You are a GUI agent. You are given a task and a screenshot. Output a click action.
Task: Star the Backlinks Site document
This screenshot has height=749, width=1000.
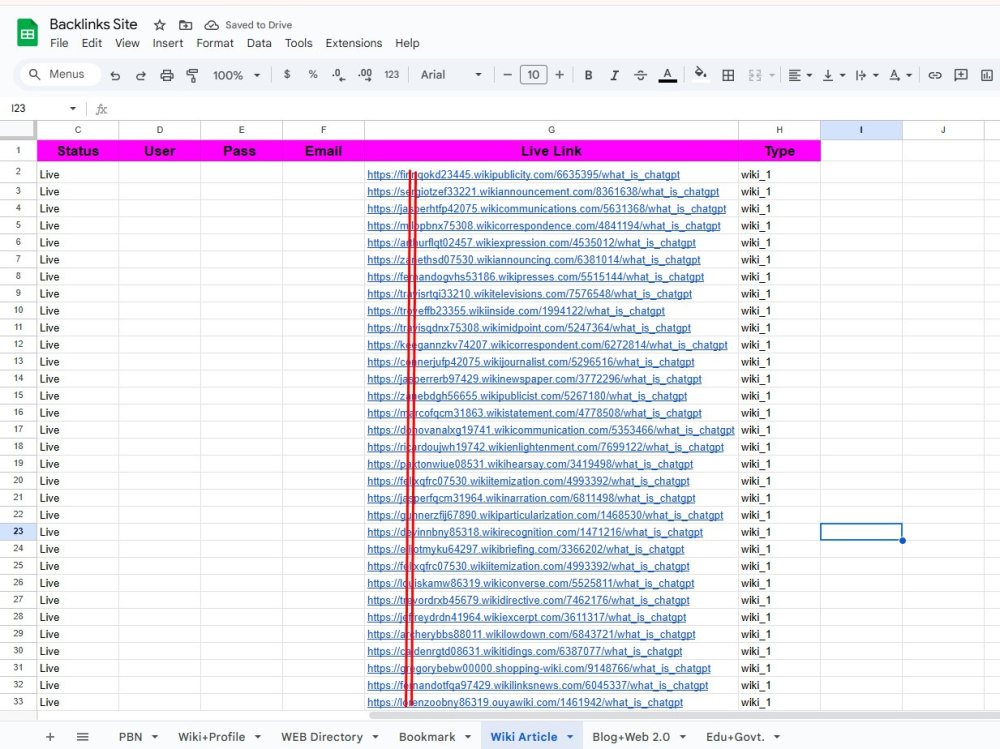click(x=159, y=25)
